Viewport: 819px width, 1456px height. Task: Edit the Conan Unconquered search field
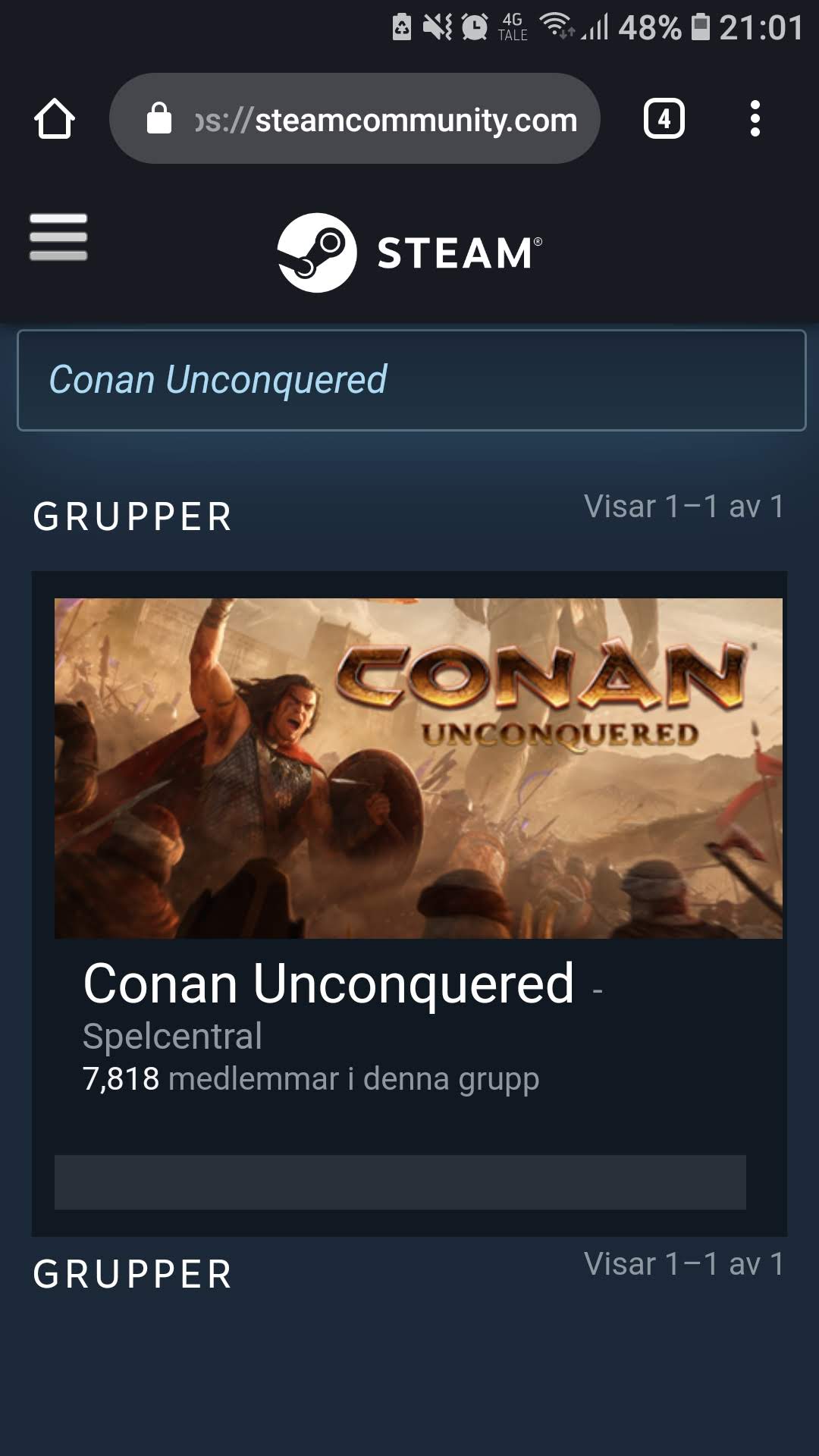411,381
